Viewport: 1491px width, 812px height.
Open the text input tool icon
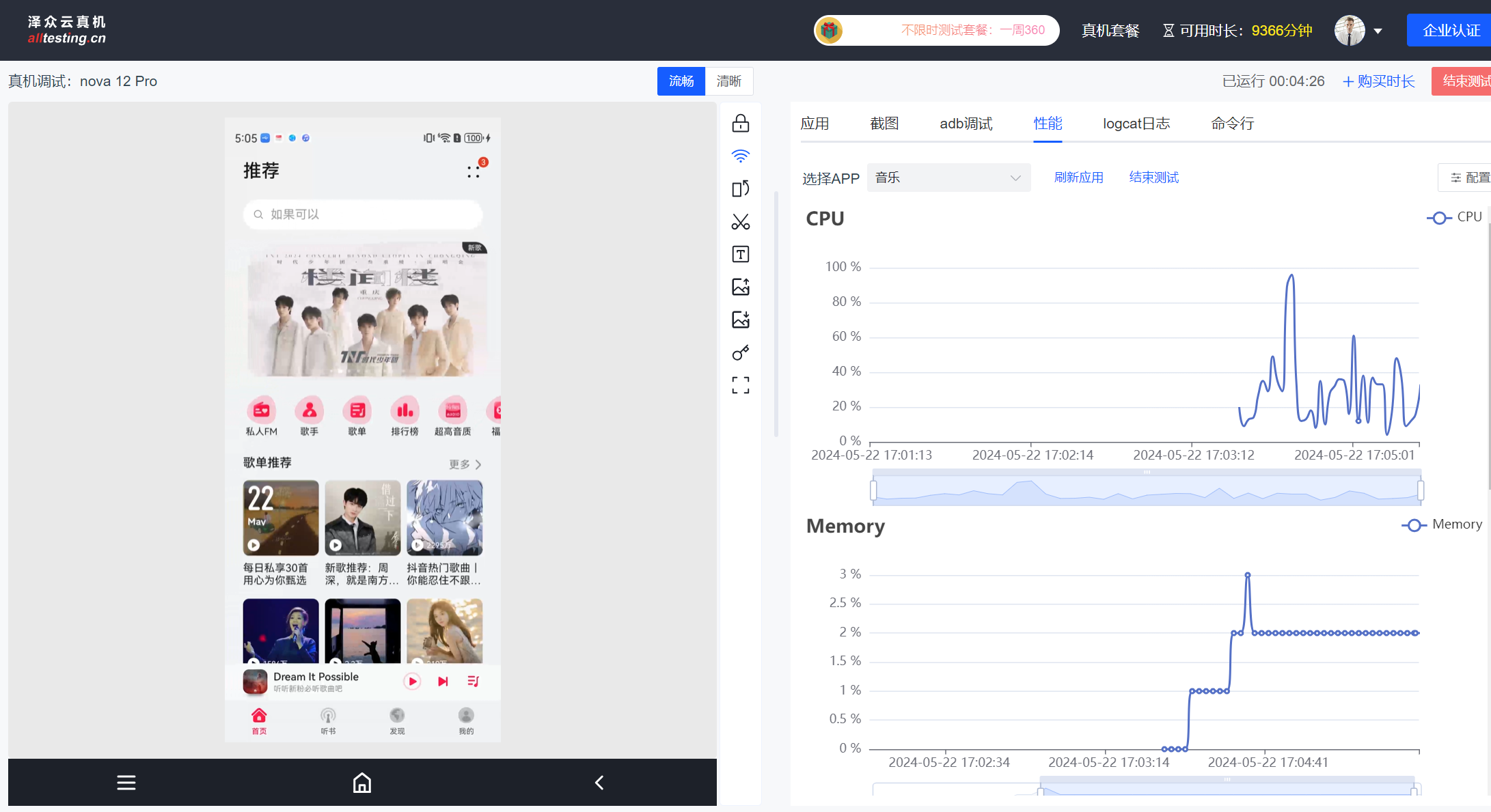pos(741,255)
